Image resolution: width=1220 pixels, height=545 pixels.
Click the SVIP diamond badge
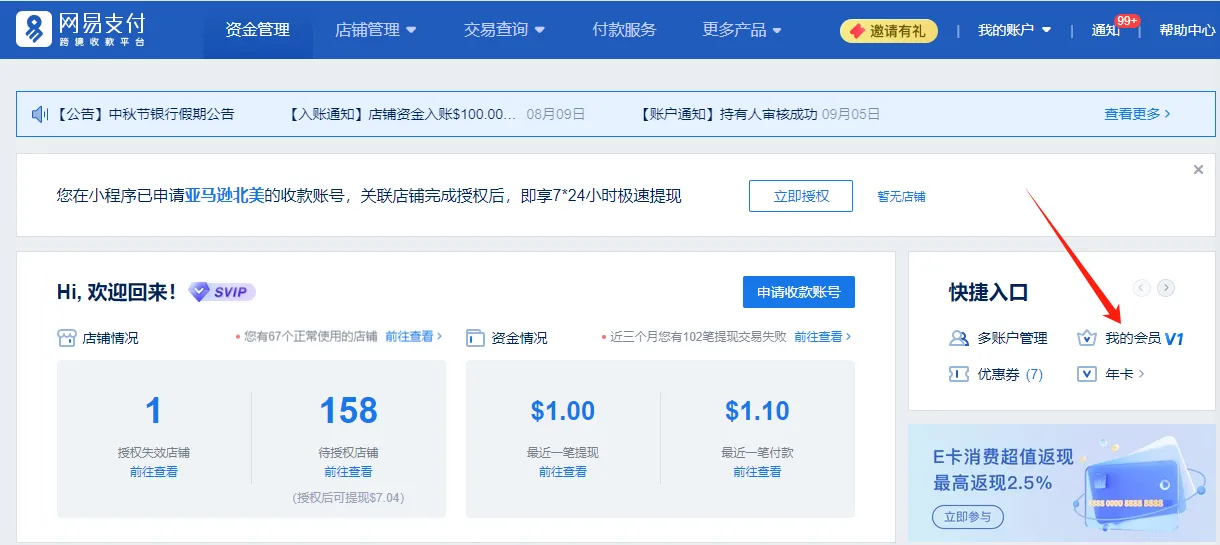(222, 292)
